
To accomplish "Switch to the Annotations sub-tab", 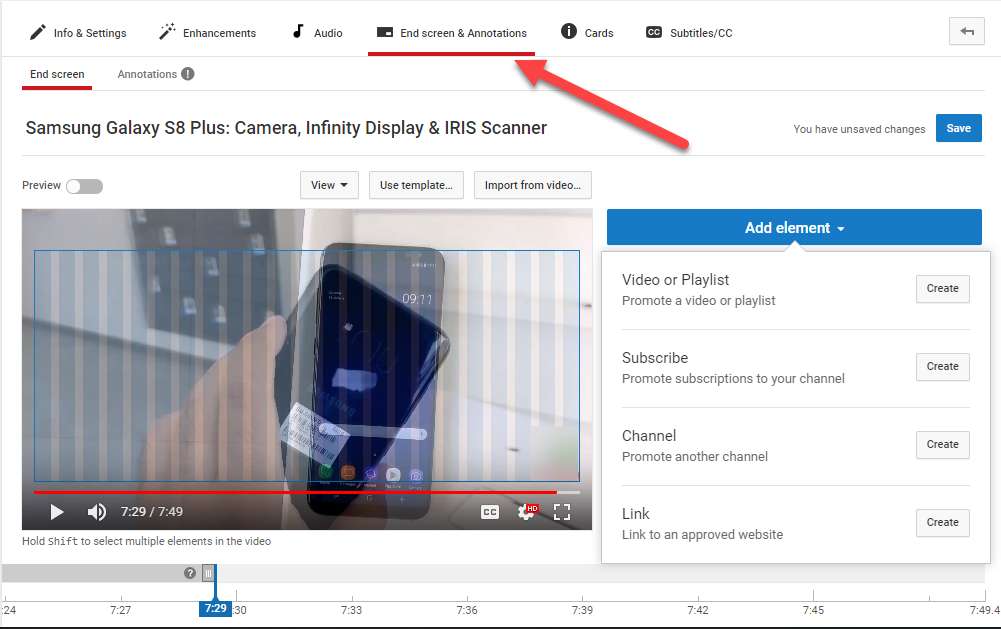I will [x=147, y=74].
